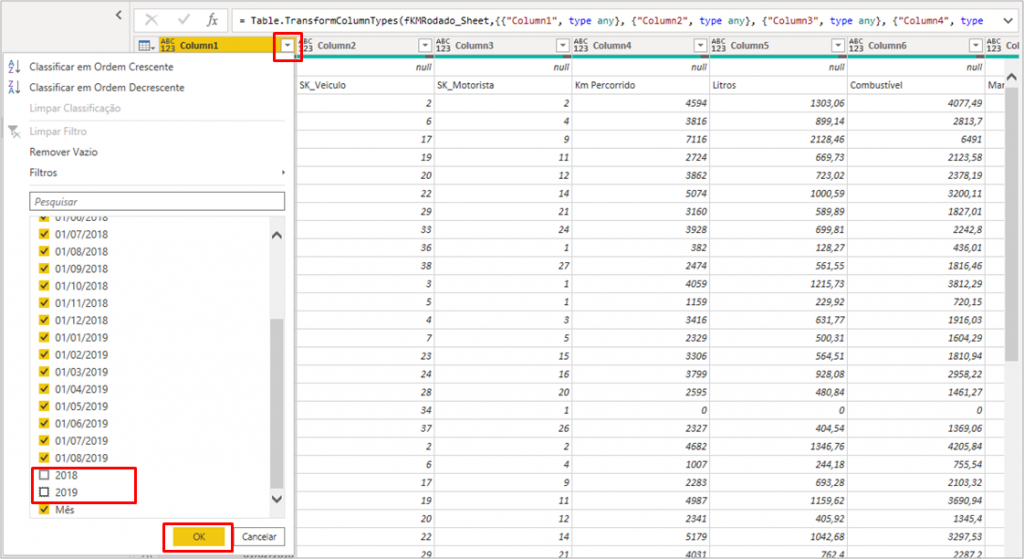
Task: Choose Classificar em Ordem Decrescente
Action: point(107,88)
